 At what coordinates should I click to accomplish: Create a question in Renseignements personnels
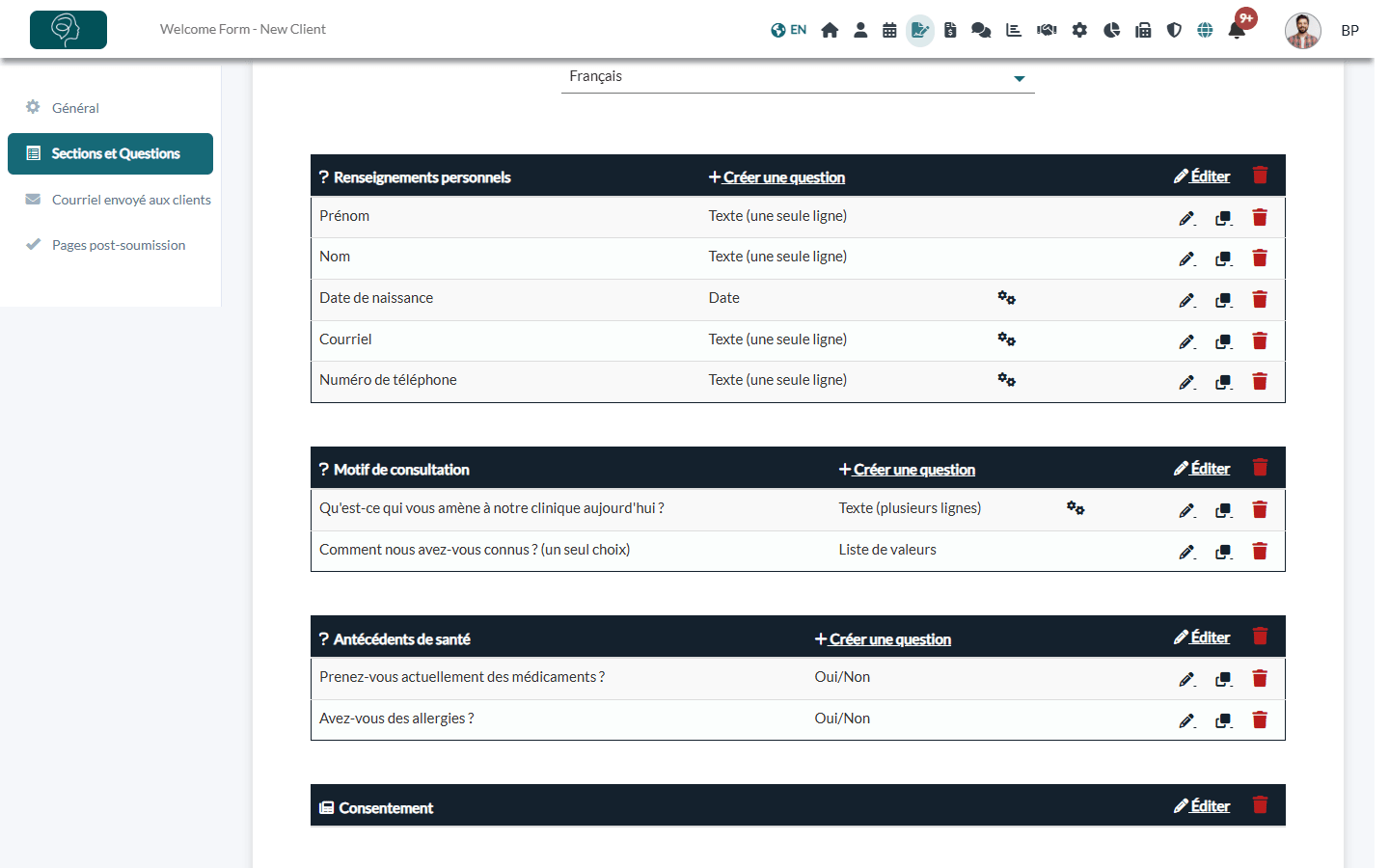[x=776, y=177]
